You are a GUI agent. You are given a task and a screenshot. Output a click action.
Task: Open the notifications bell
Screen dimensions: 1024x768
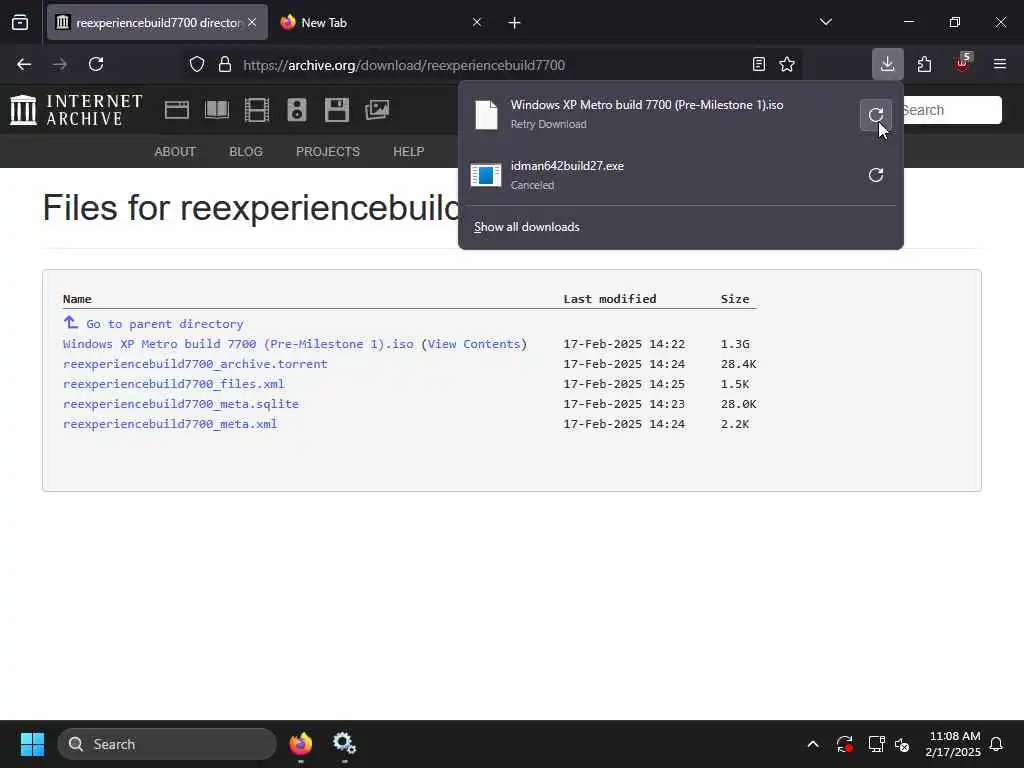[996, 744]
